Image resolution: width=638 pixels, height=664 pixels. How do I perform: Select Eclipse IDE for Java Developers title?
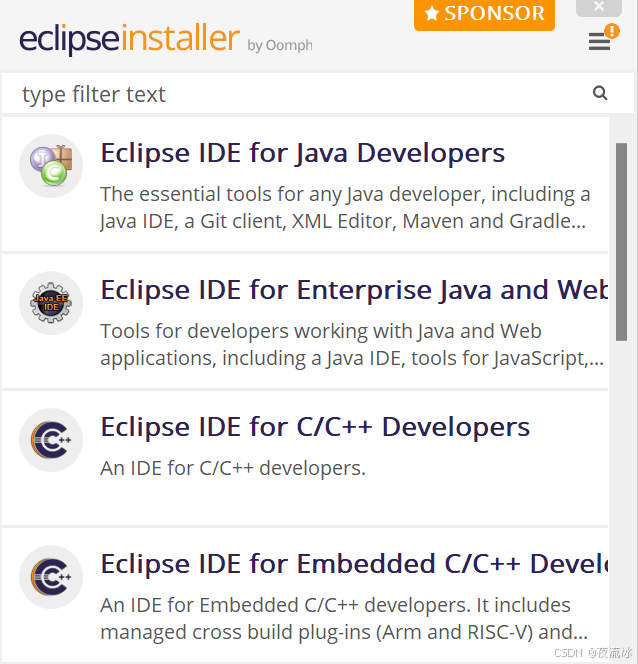click(x=303, y=153)
